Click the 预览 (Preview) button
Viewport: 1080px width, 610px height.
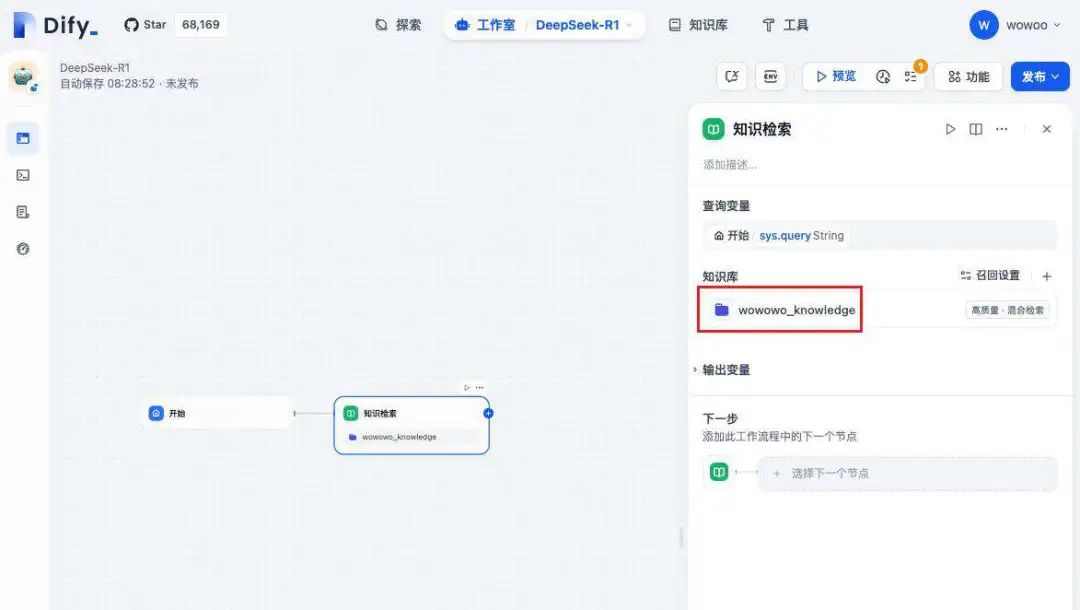pyautogui.click(x=835, y=76)
